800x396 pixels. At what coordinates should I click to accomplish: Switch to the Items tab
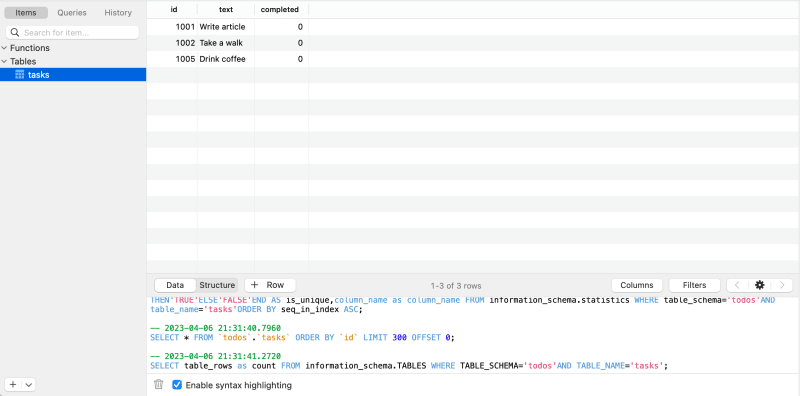click(x=26, y=13)
